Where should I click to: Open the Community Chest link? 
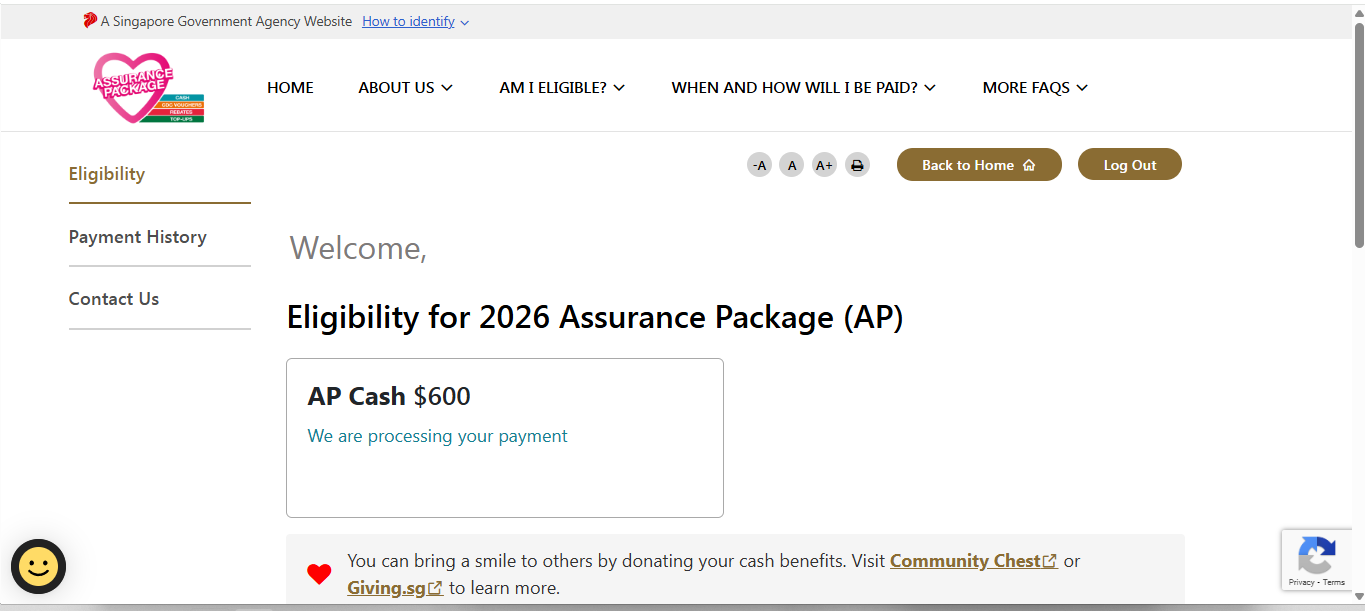click(x=965, y=561)
